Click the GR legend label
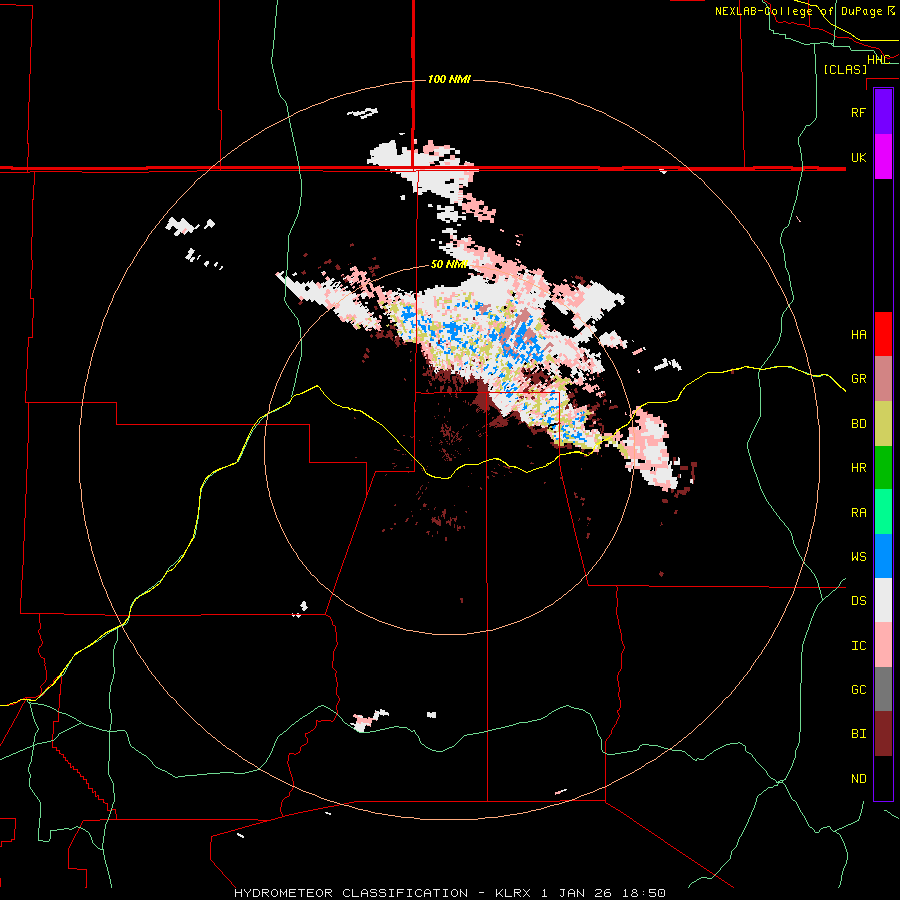The width and height of the screenshot is (900, 900). coord(858,379)
